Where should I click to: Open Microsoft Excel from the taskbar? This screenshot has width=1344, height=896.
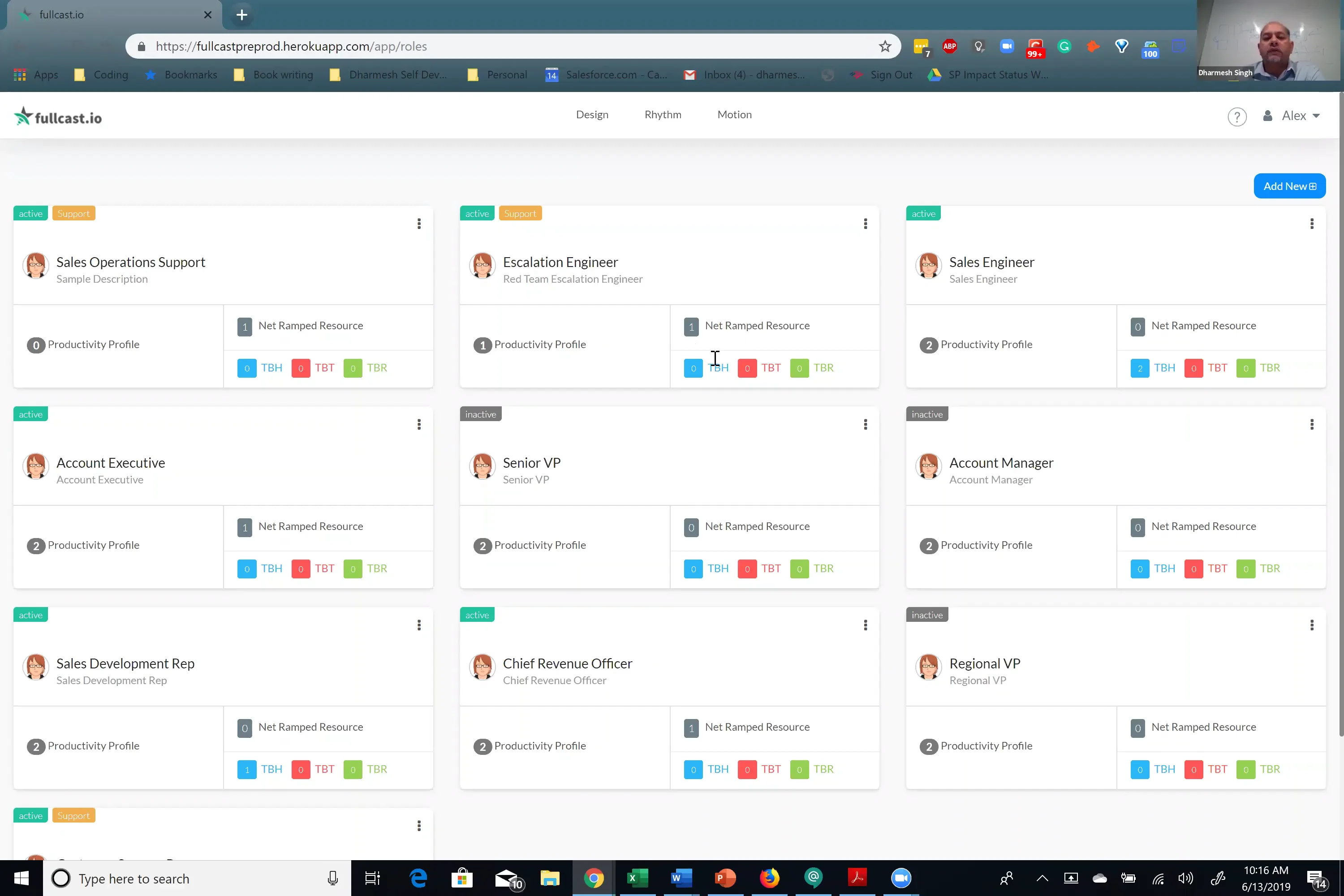pyautogui.click(x=638, y=878)
